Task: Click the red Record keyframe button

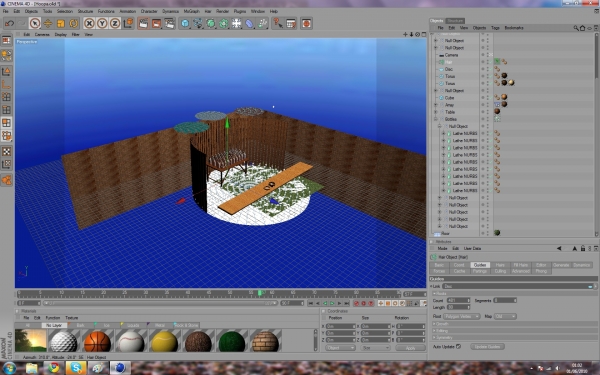Action: 357,303
